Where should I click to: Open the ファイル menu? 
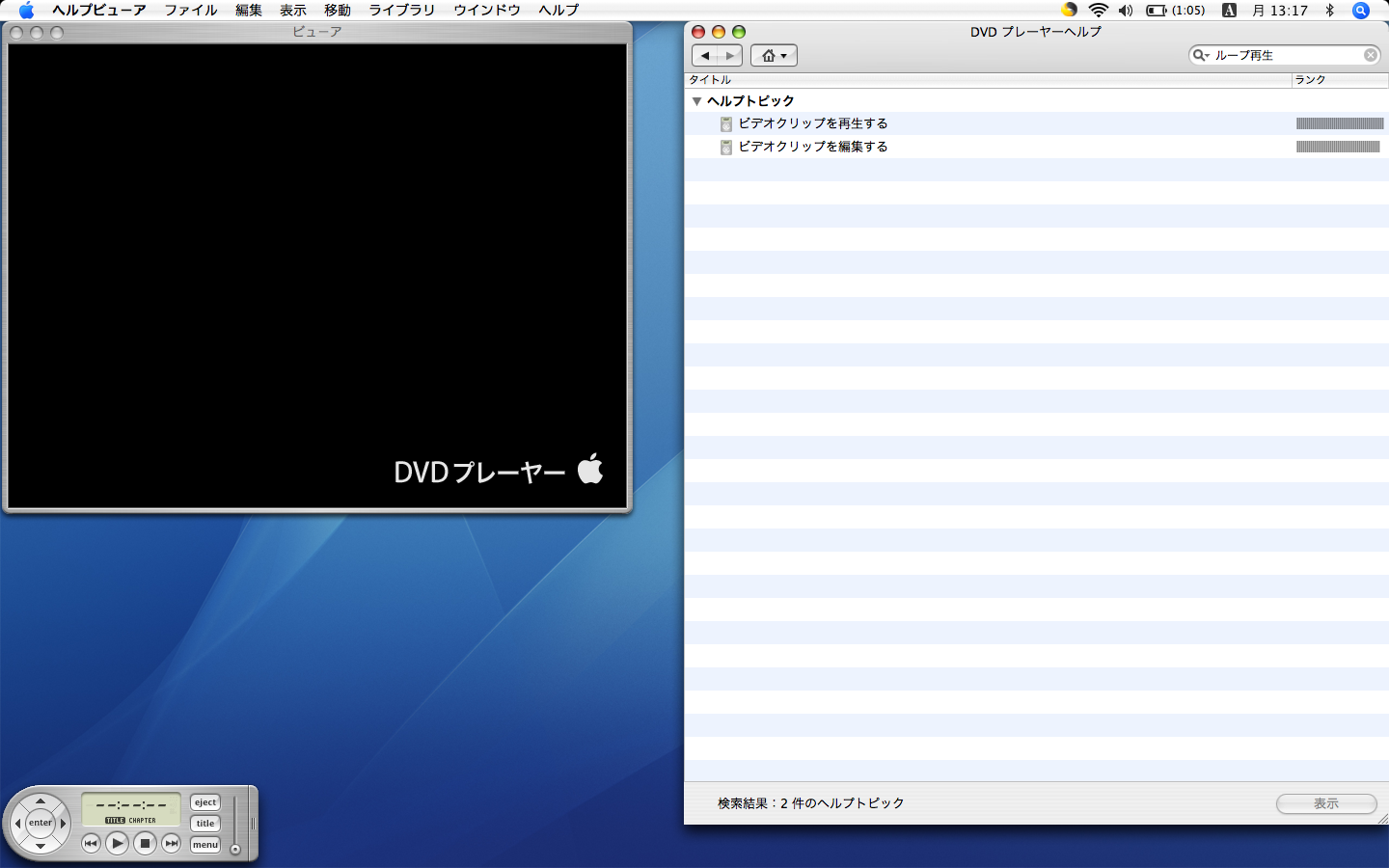point(191,11)
